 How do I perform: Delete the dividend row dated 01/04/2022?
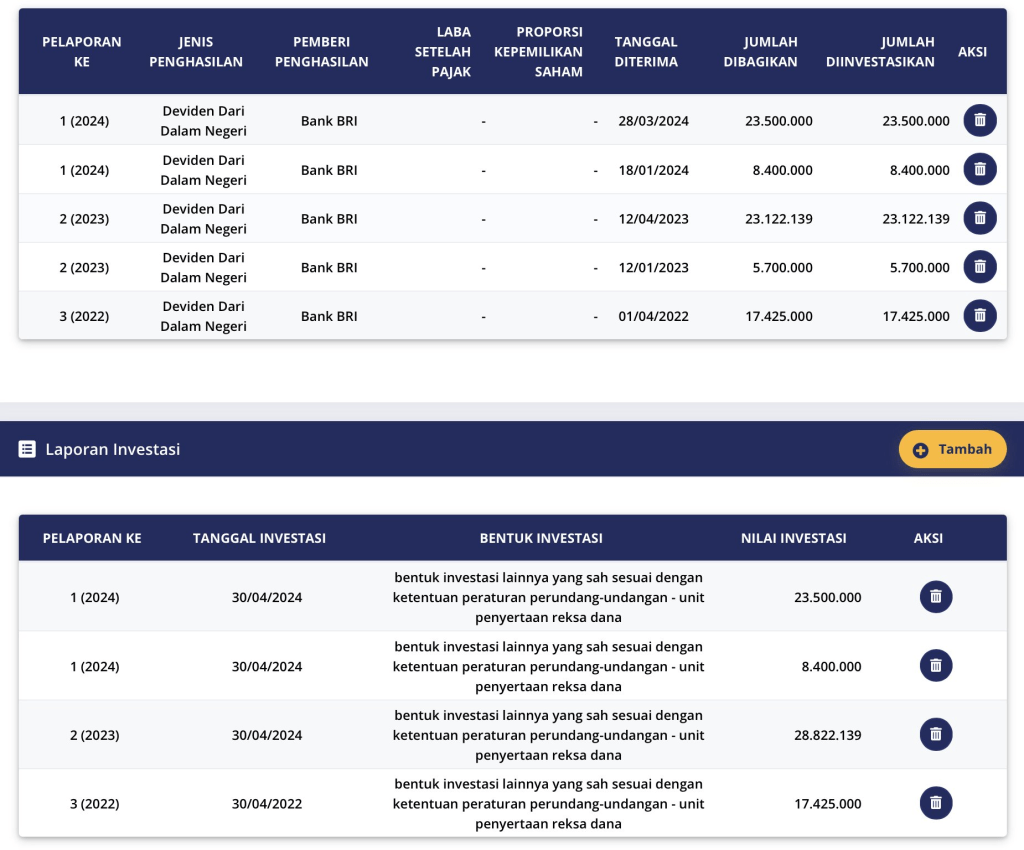tap(979, 316)
